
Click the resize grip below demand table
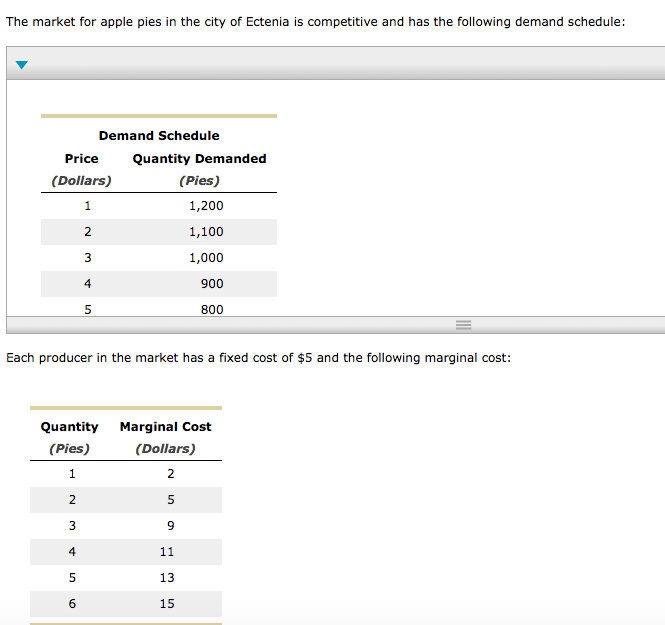(x=462, y=324)
